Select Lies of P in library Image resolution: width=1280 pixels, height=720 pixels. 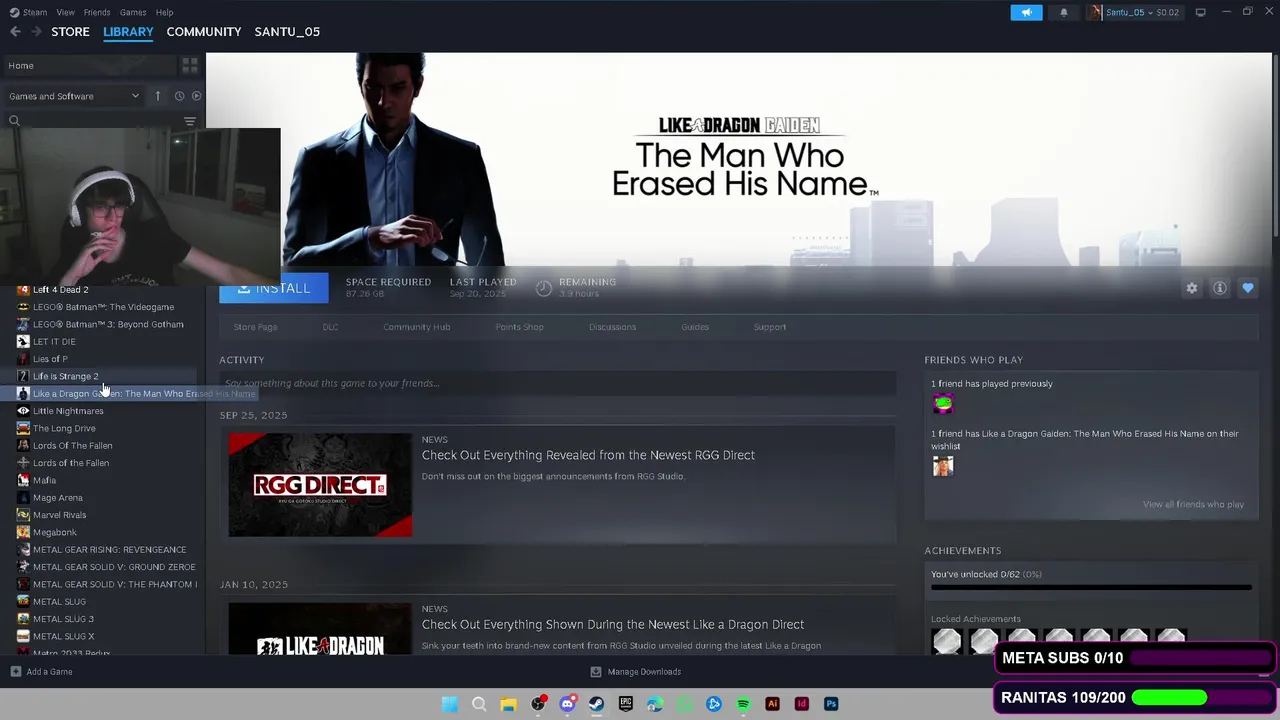(x=50, y=359)
